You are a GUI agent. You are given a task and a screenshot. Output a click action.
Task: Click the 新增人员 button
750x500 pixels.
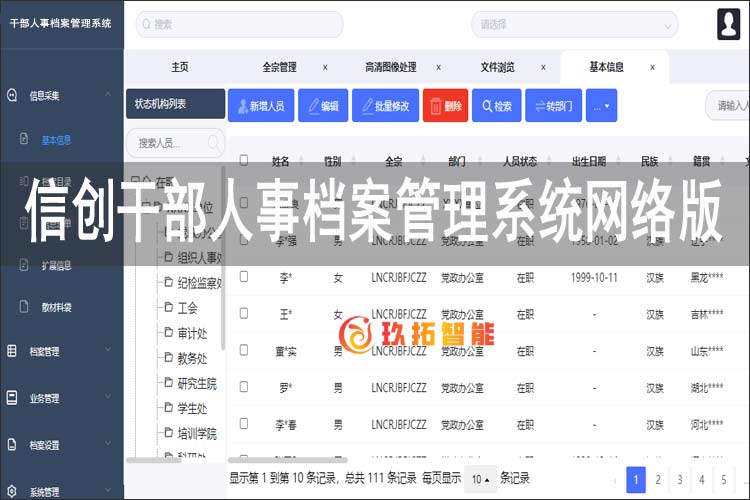click(x=261, y=106)
